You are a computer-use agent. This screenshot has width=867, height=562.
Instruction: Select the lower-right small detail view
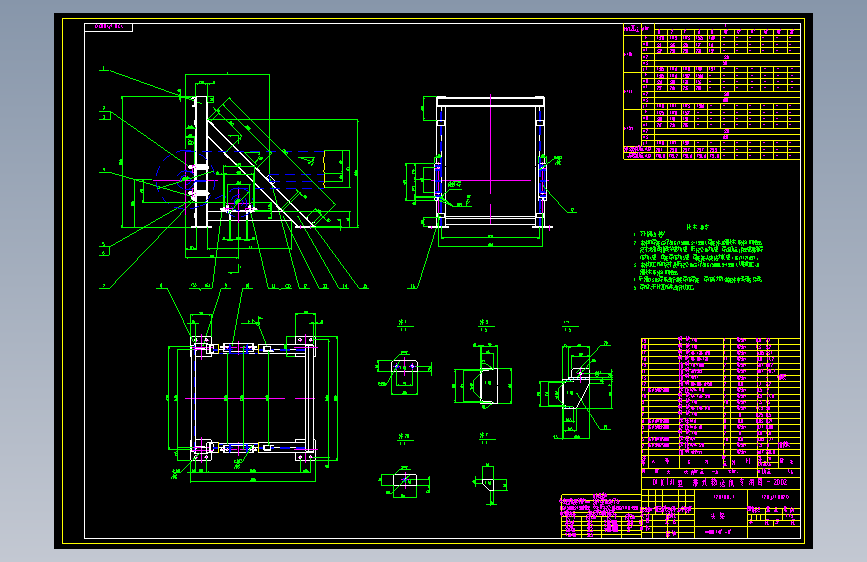tap(489, 485)
